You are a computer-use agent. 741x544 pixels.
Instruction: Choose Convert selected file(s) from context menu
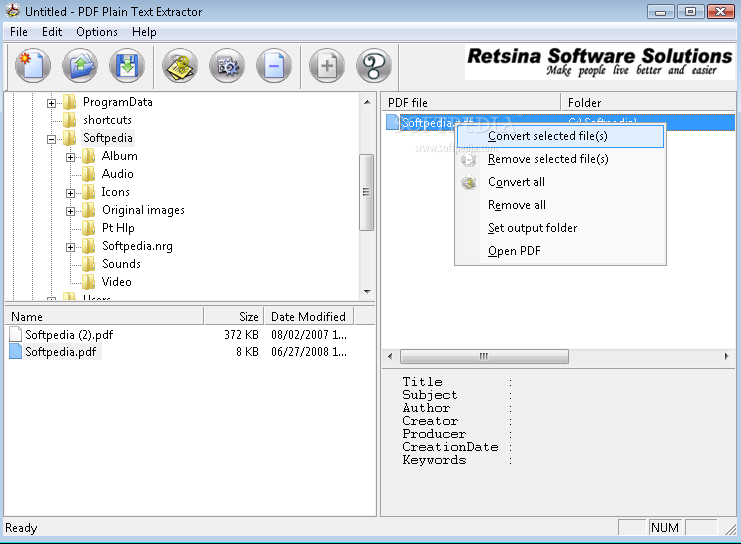click(x=547, y=136)
